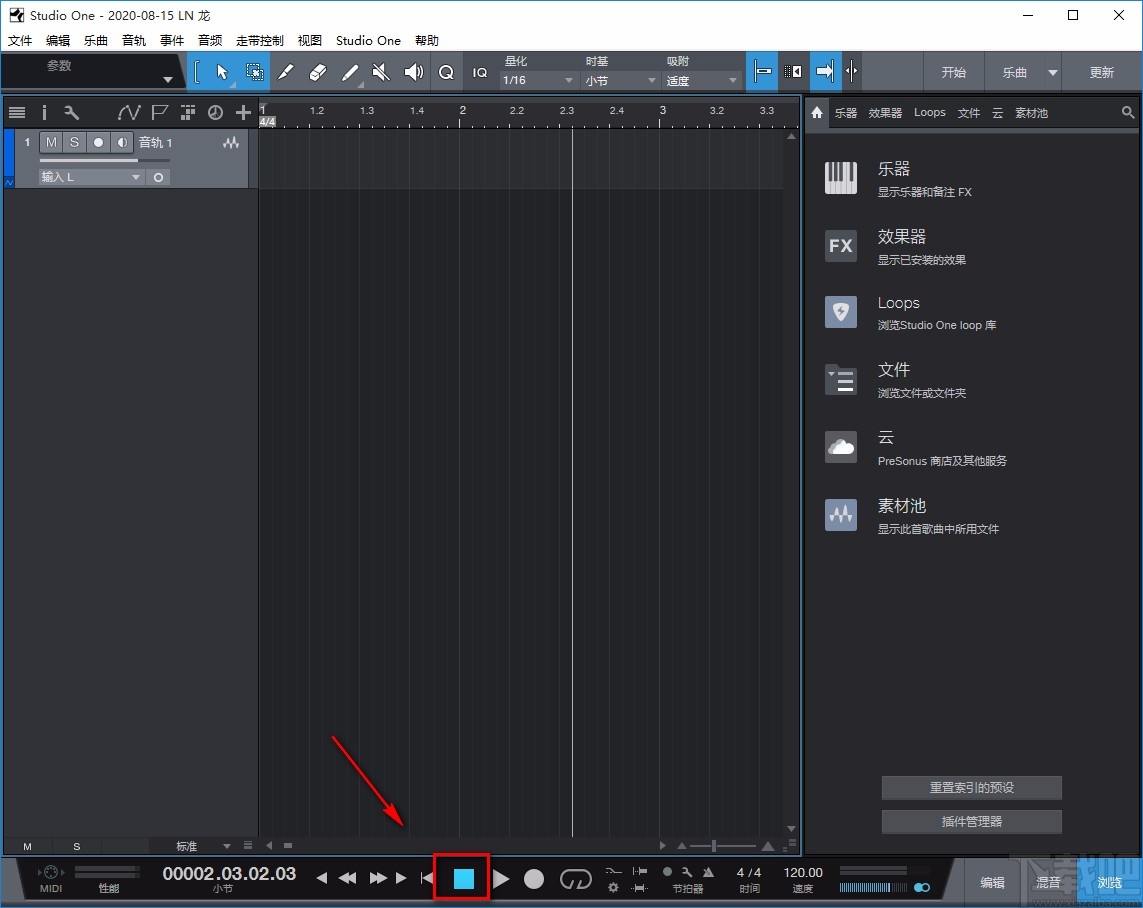Viewport: 1143px width, 908px height.
Task: Open the tempo/time clock icon
Action: pyautogui.click(x=215, y=112)
